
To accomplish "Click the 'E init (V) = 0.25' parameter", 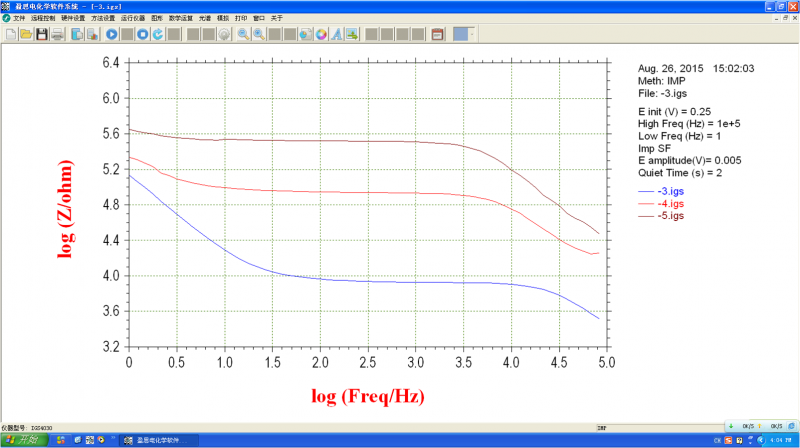I will pos(674,112).
